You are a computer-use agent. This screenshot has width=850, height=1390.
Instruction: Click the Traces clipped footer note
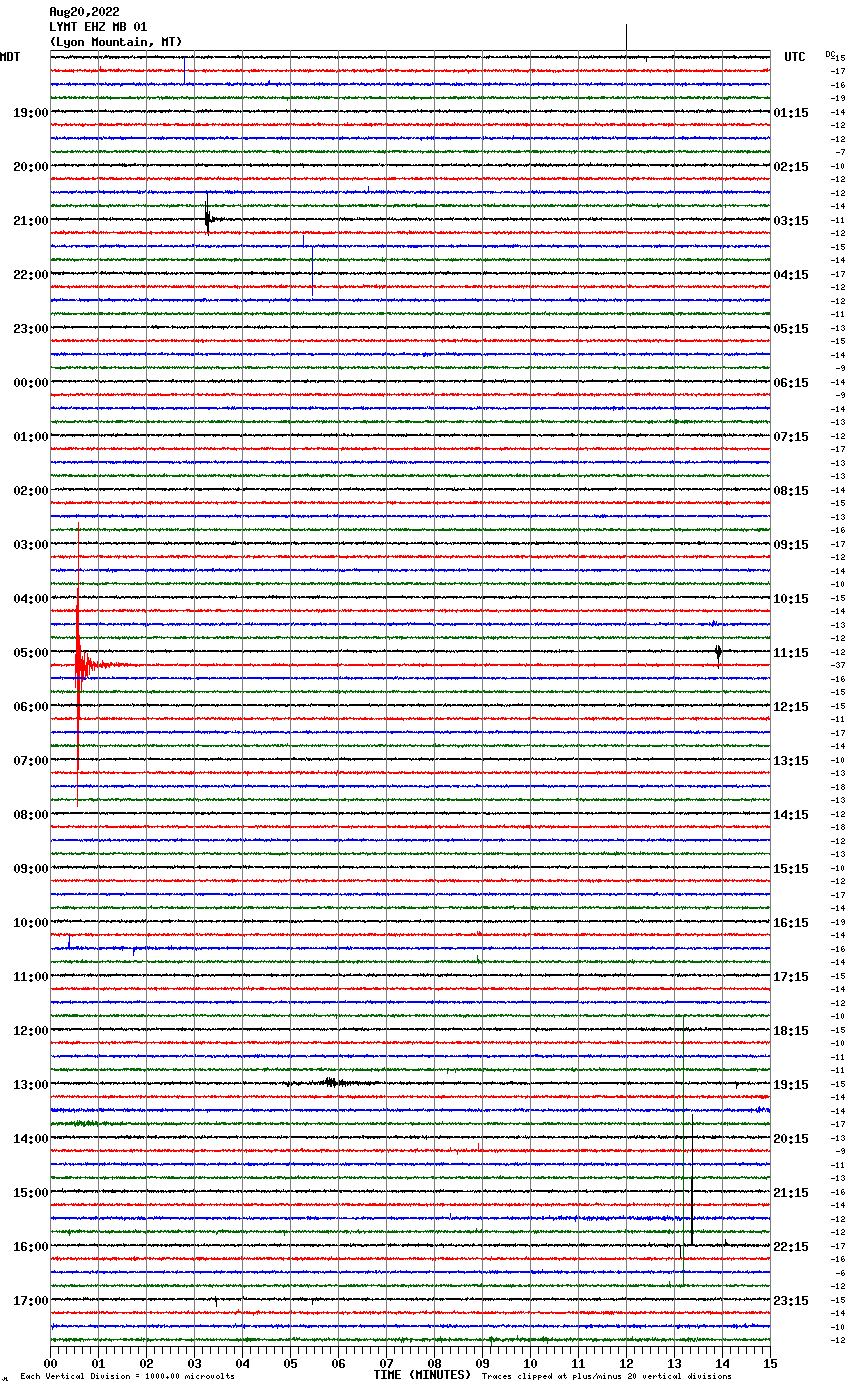point(606,1376)
